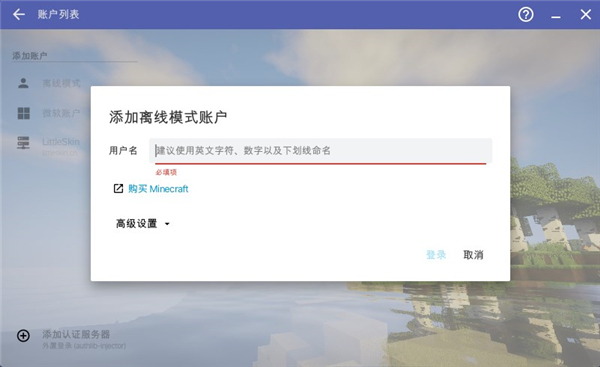The height and width of the screenshot is (367, 600).
Task: Open the 购买 Minecraft link
Action: click(x=158, y=189)
